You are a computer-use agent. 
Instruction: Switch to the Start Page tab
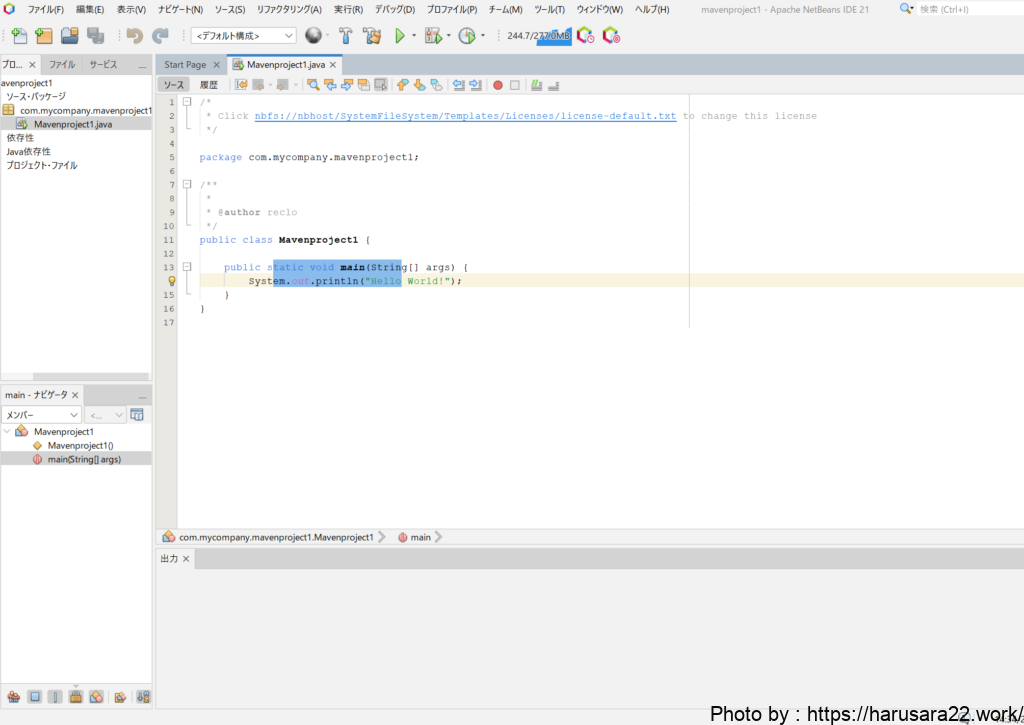tap(185, 64)
